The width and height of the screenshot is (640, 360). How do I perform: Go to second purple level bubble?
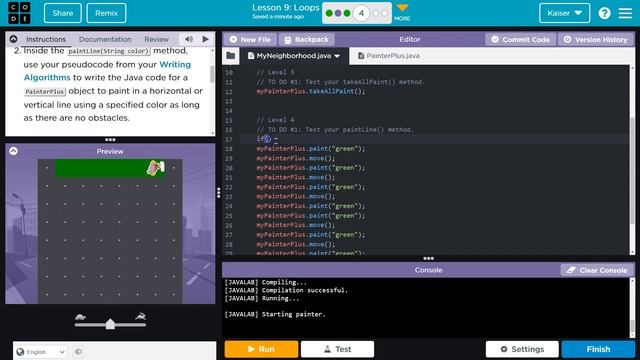pyautogui.click(x=338, y=13)
